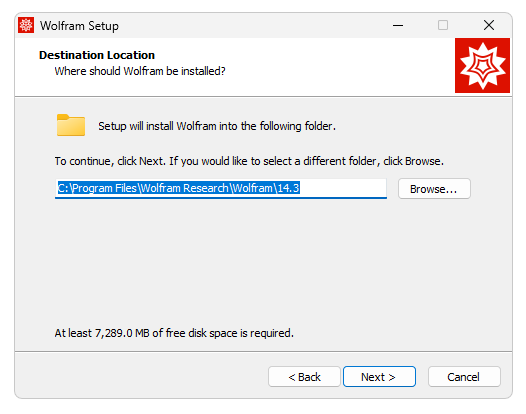Click inside the install folder path field
The image size is (526, 414).
point(221,189)
